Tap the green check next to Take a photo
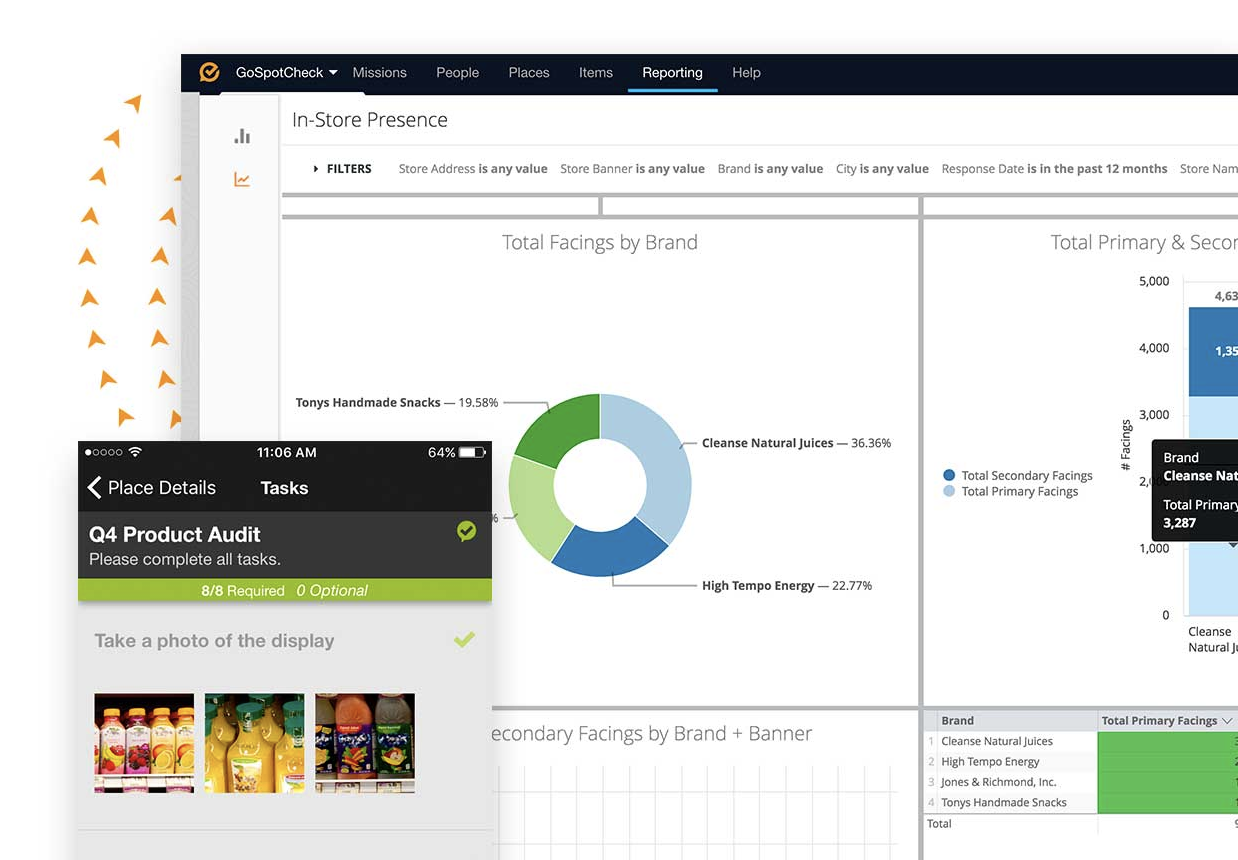The width and height of the screenshot is (1238, 860). (464, 639)
